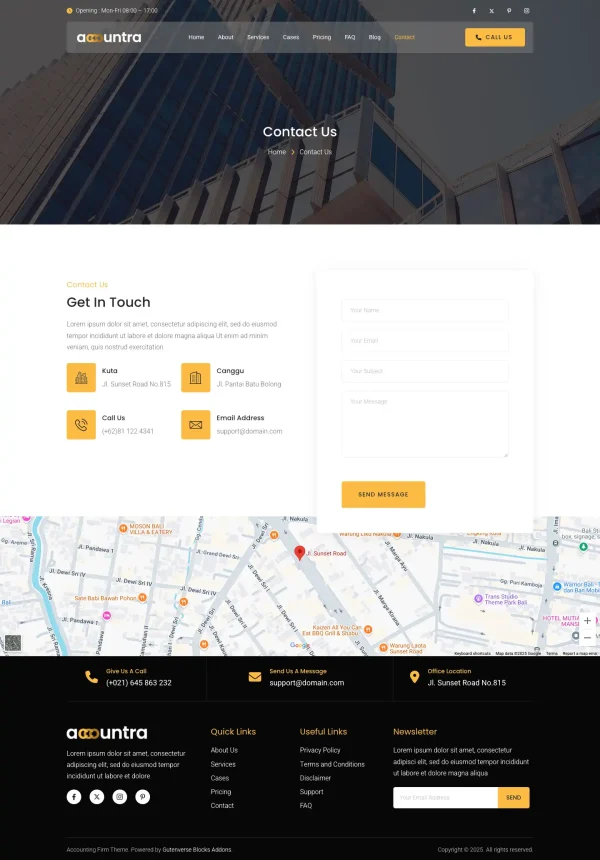Open the Privacy Policy footer link

tap(320, 750)
